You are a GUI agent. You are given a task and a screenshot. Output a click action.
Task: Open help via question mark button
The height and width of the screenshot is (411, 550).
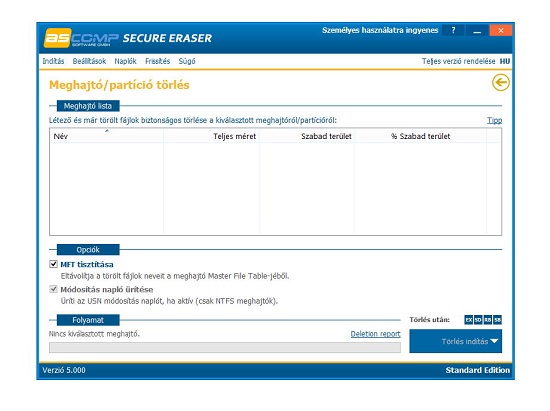[453, 30]
